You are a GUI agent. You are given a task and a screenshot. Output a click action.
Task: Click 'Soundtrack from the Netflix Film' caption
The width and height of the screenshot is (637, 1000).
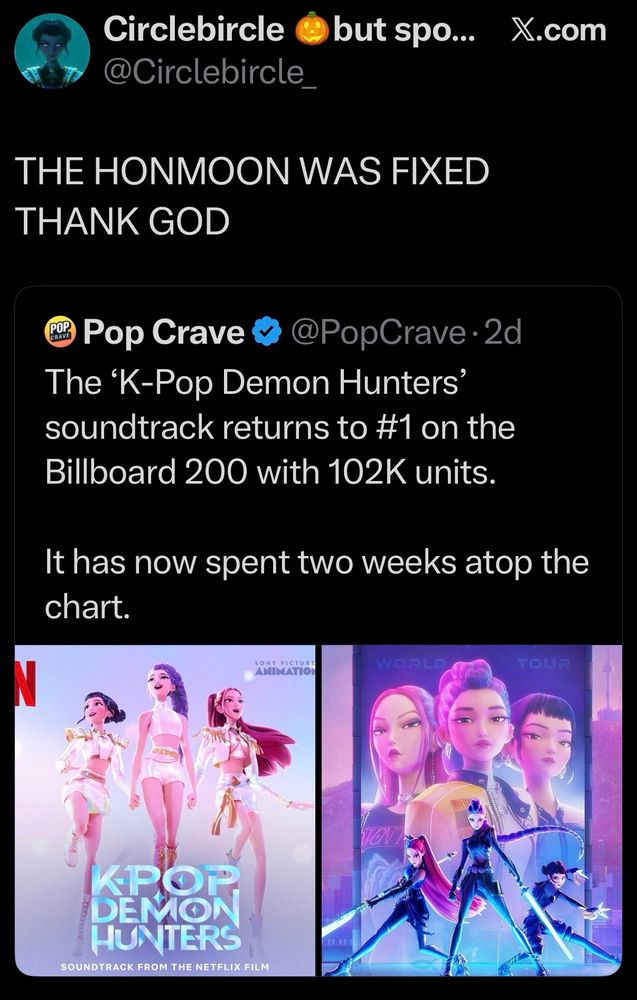pos(165,966)
